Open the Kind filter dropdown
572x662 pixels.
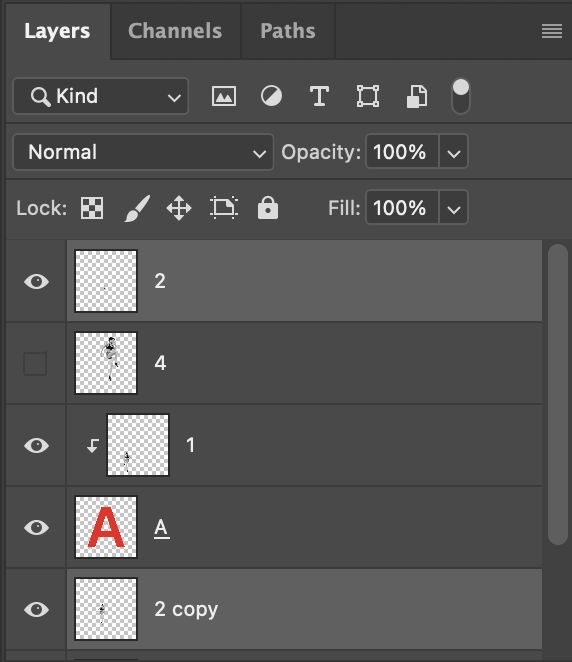coord(101,96)
